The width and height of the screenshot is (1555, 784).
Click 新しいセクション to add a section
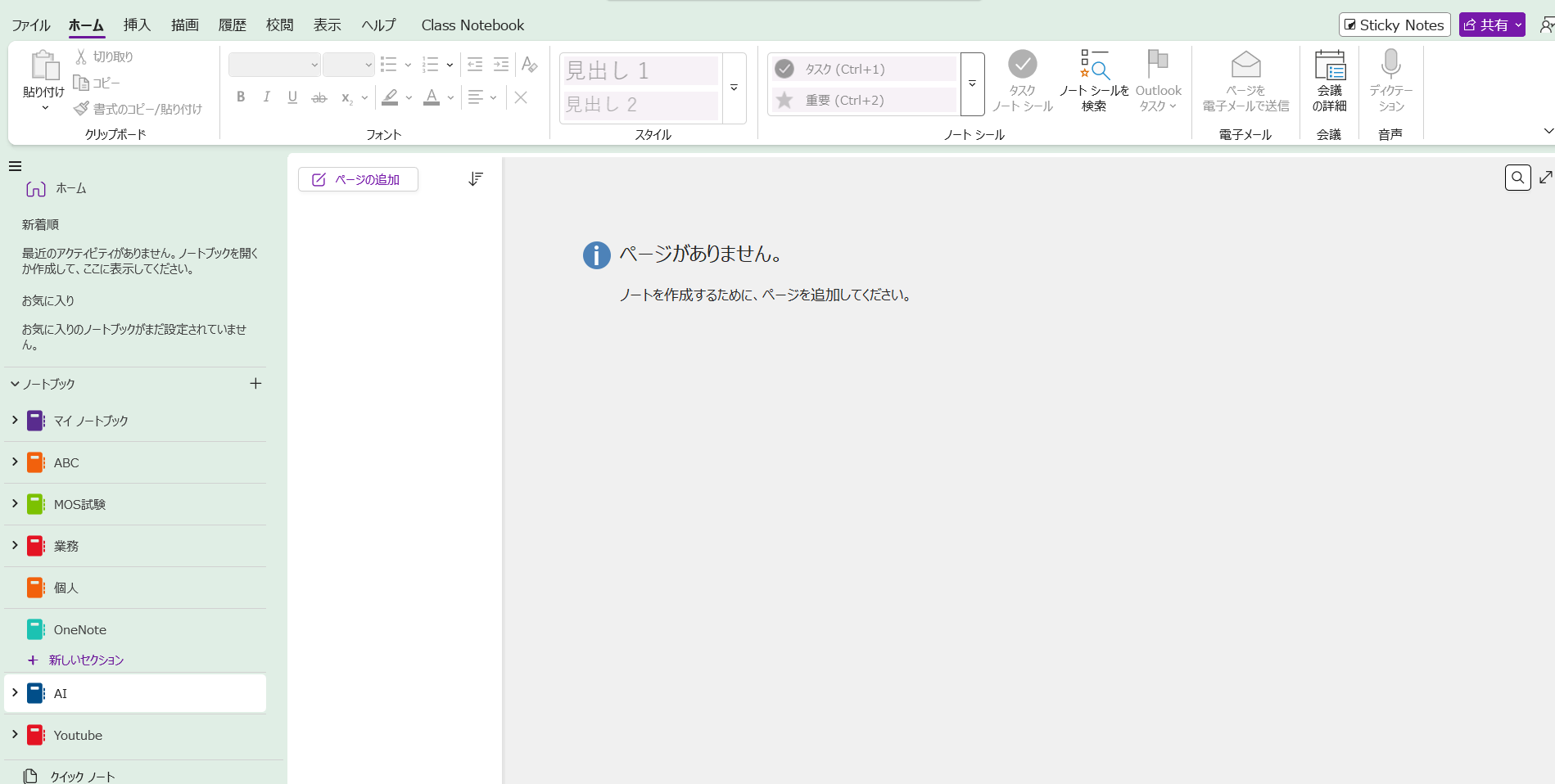pos(84,660)
